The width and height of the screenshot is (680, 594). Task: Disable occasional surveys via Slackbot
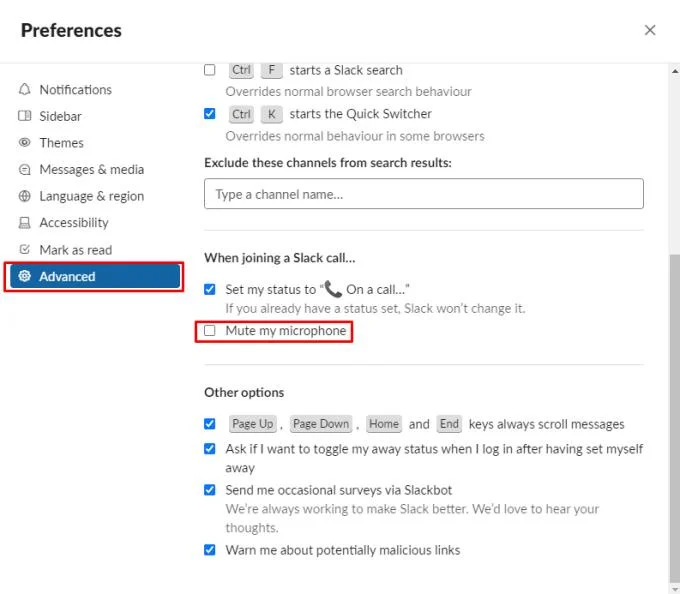click(x=209, y=490)
